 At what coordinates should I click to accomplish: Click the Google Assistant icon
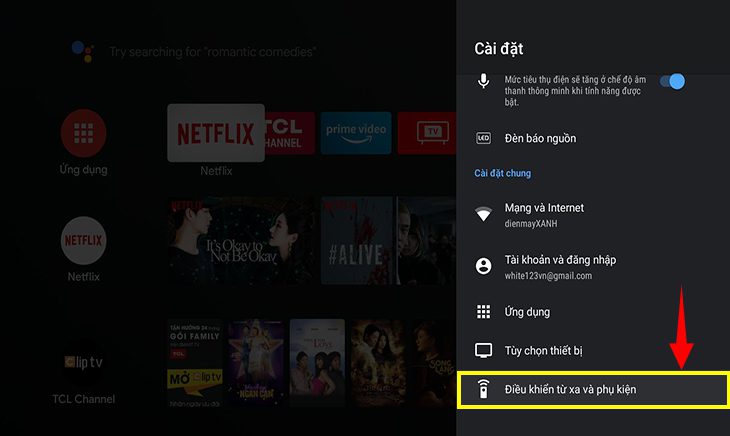click(82, 51)
